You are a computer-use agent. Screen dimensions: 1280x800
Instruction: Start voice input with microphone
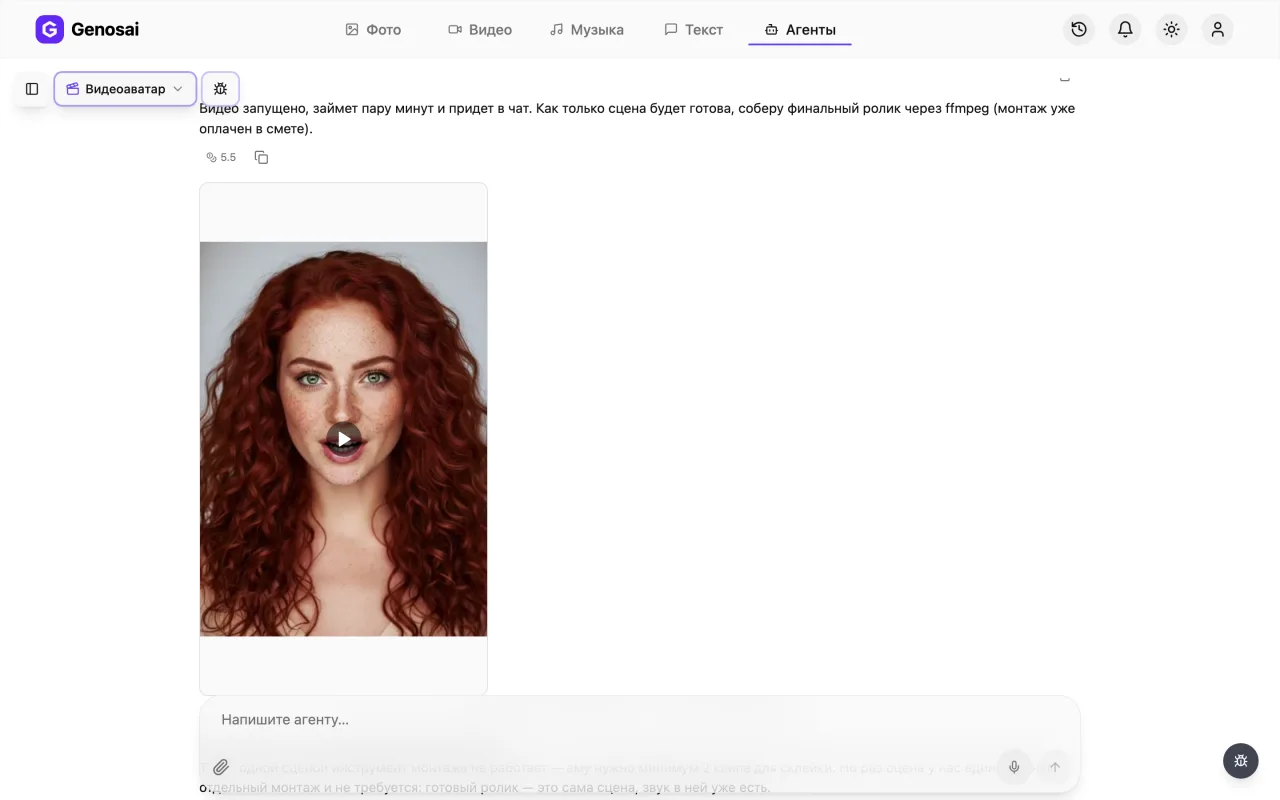click(1014, 767)
